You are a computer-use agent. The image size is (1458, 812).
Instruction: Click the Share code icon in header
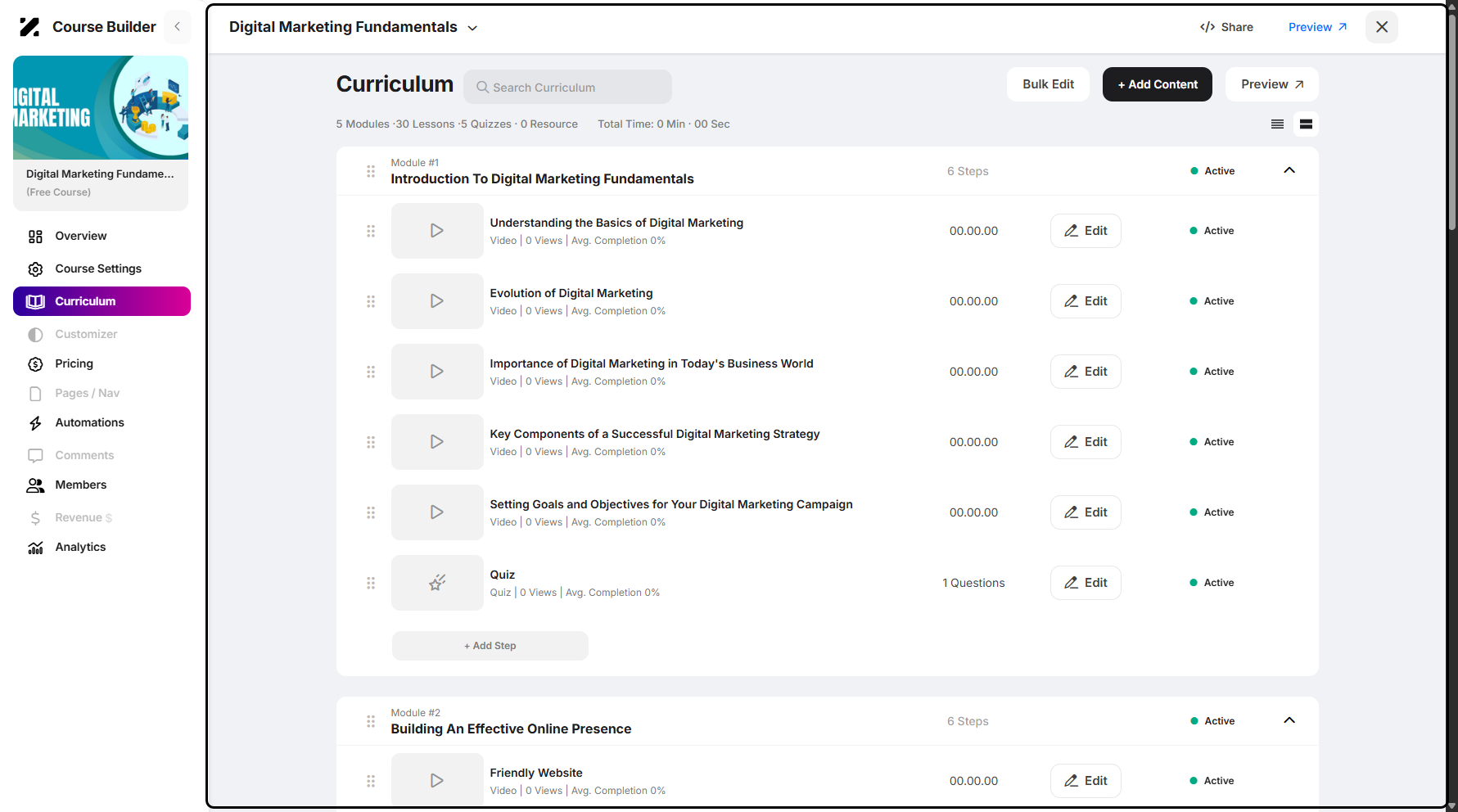click(1207, 27)
